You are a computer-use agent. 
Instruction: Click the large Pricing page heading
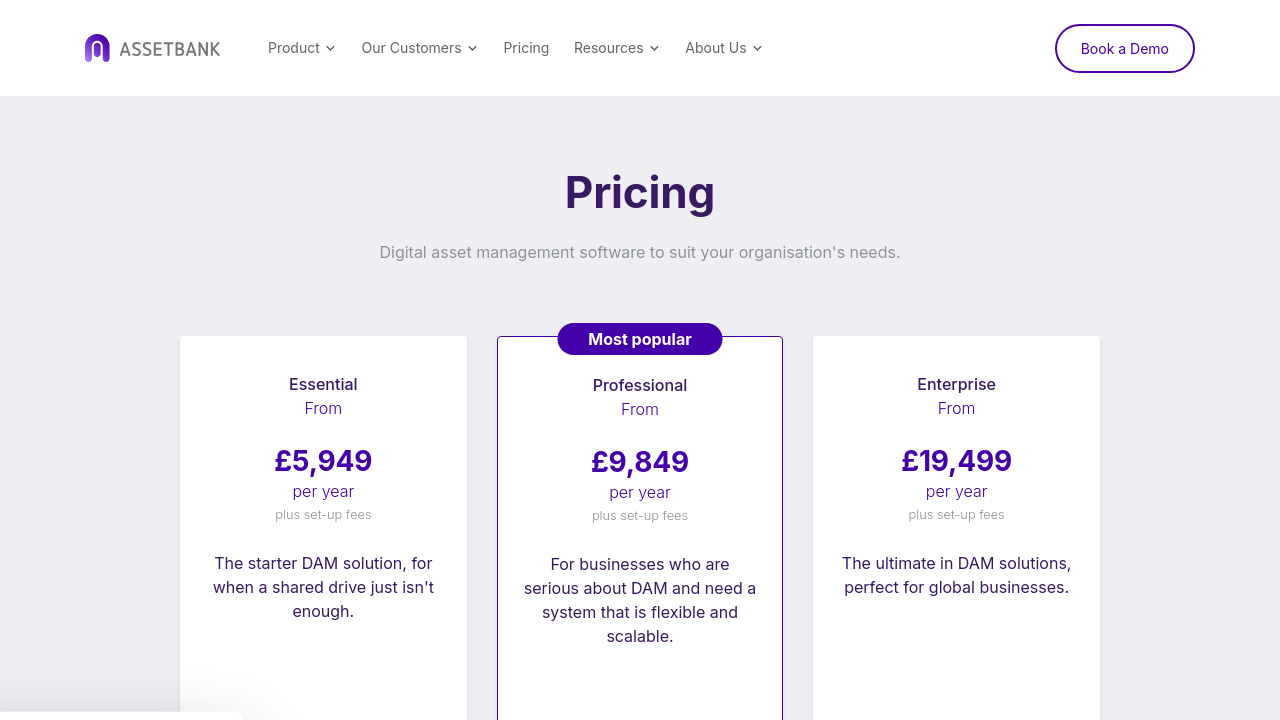pos(640,192)
